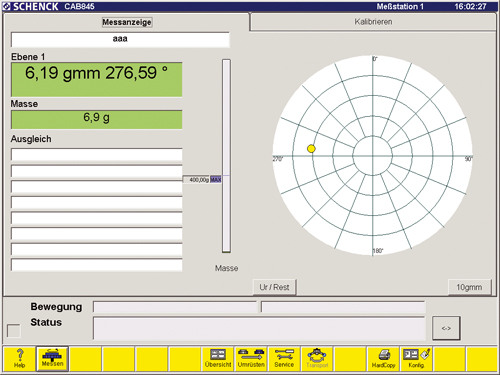Click the yellow unbalance dot in polar plot
This screenshot has width=500, height=375.
click(311, 149)
